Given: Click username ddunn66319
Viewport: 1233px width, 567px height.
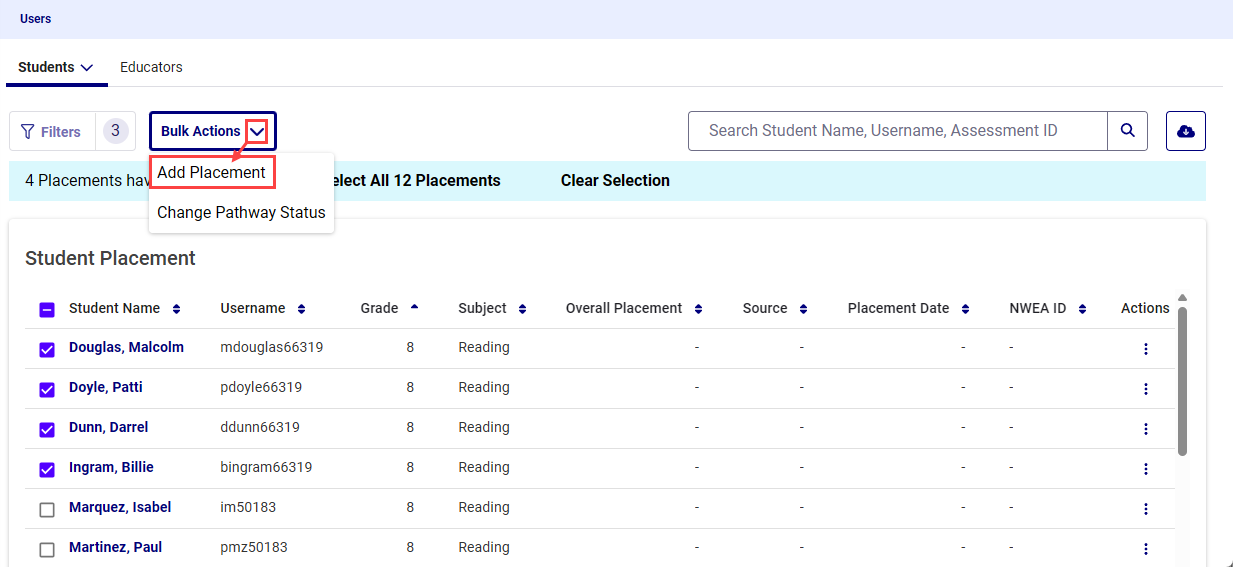Looking at the screenshot, I should click(x=260, y=427).
